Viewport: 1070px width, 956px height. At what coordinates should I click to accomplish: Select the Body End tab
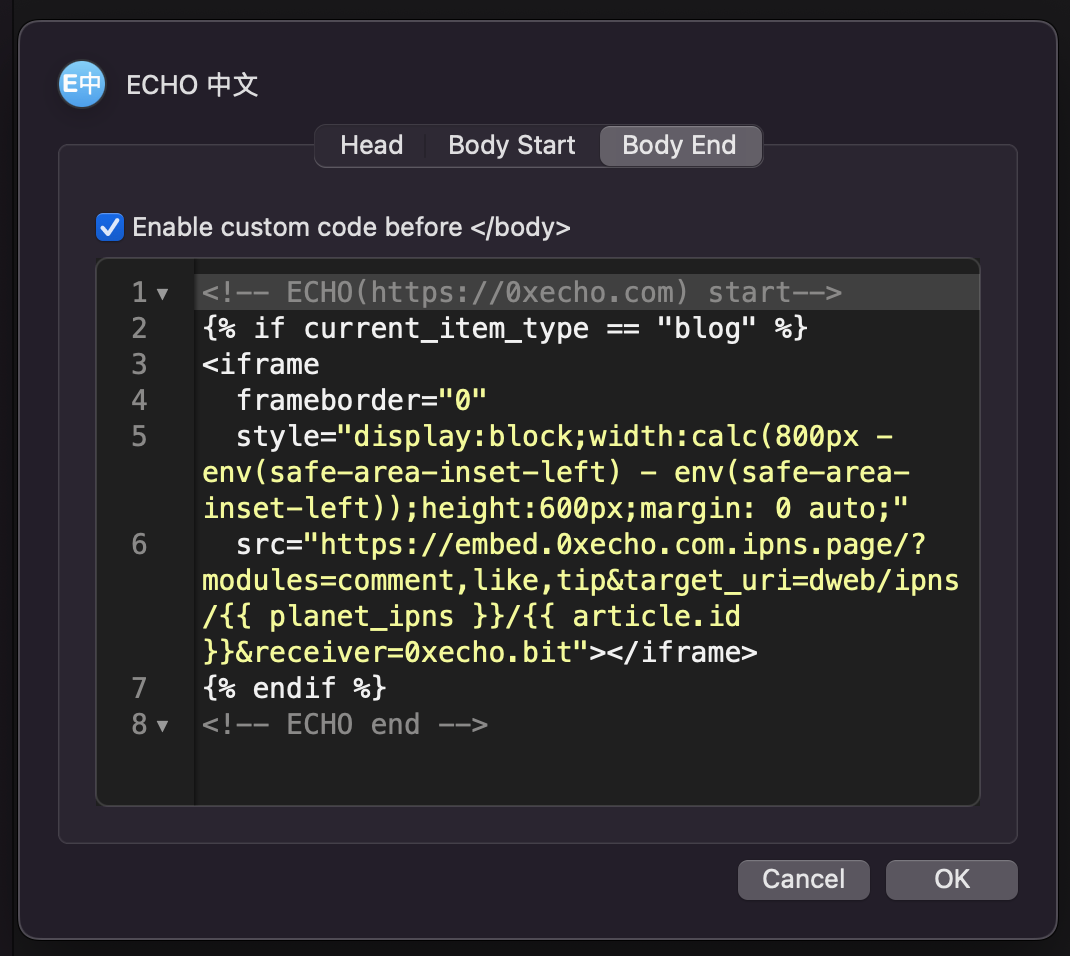click(x=680, y=145)
